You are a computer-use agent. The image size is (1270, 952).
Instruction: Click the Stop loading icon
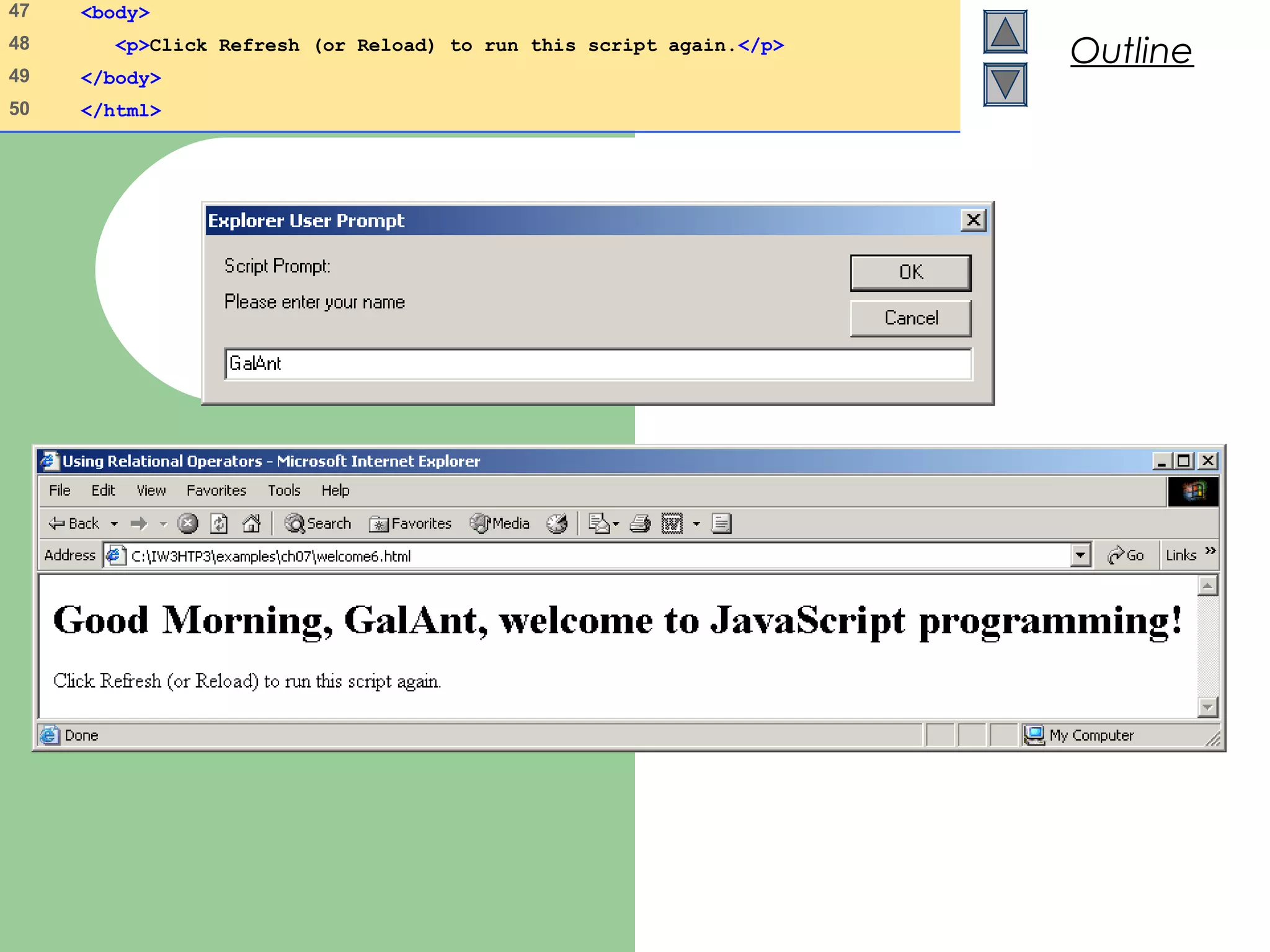coord(187,524)
